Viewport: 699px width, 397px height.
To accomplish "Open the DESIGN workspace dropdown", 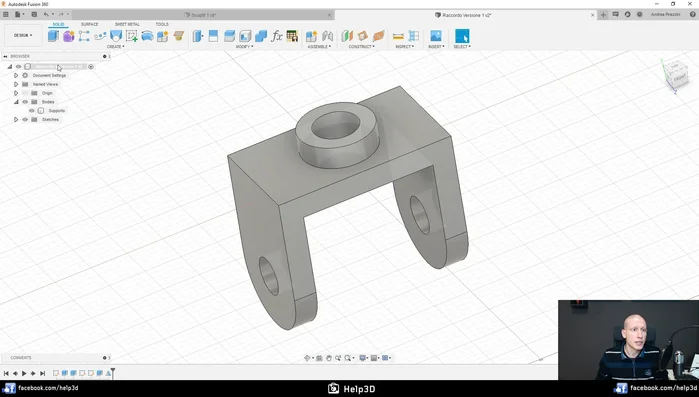I will tap(23, 35).
